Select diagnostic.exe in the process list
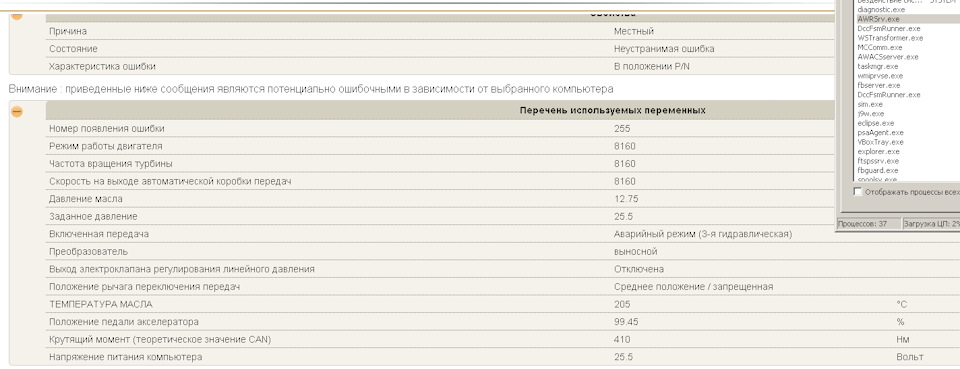This screenshot has width=960, height=369. click(881, 10)
